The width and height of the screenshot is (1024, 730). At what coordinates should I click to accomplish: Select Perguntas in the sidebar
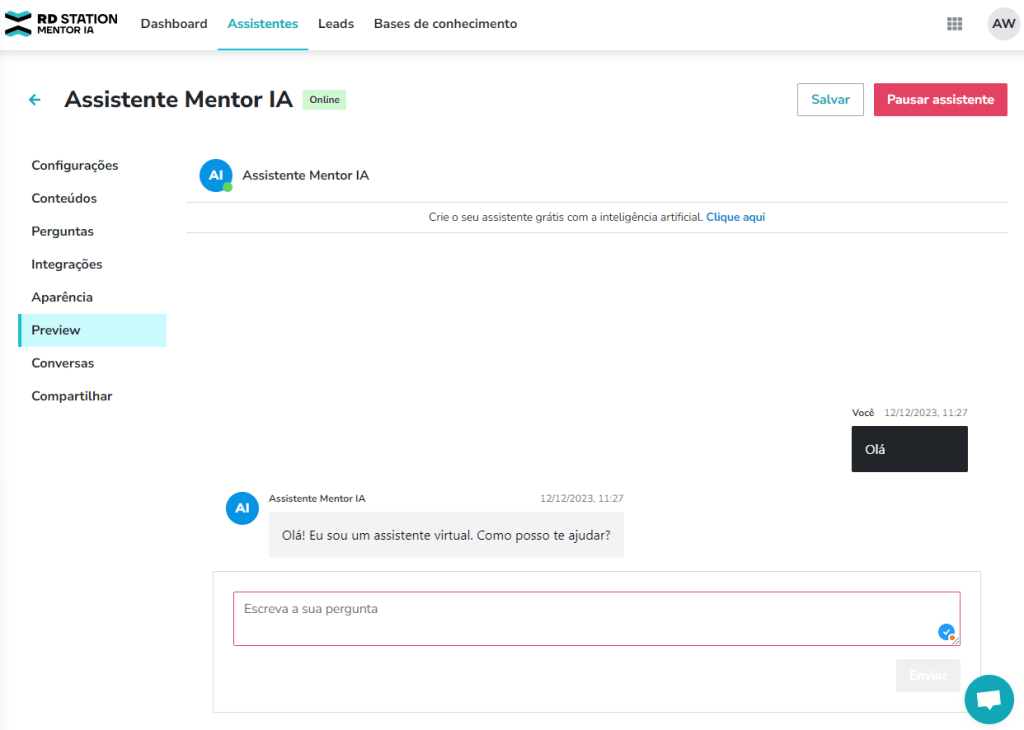92,231
